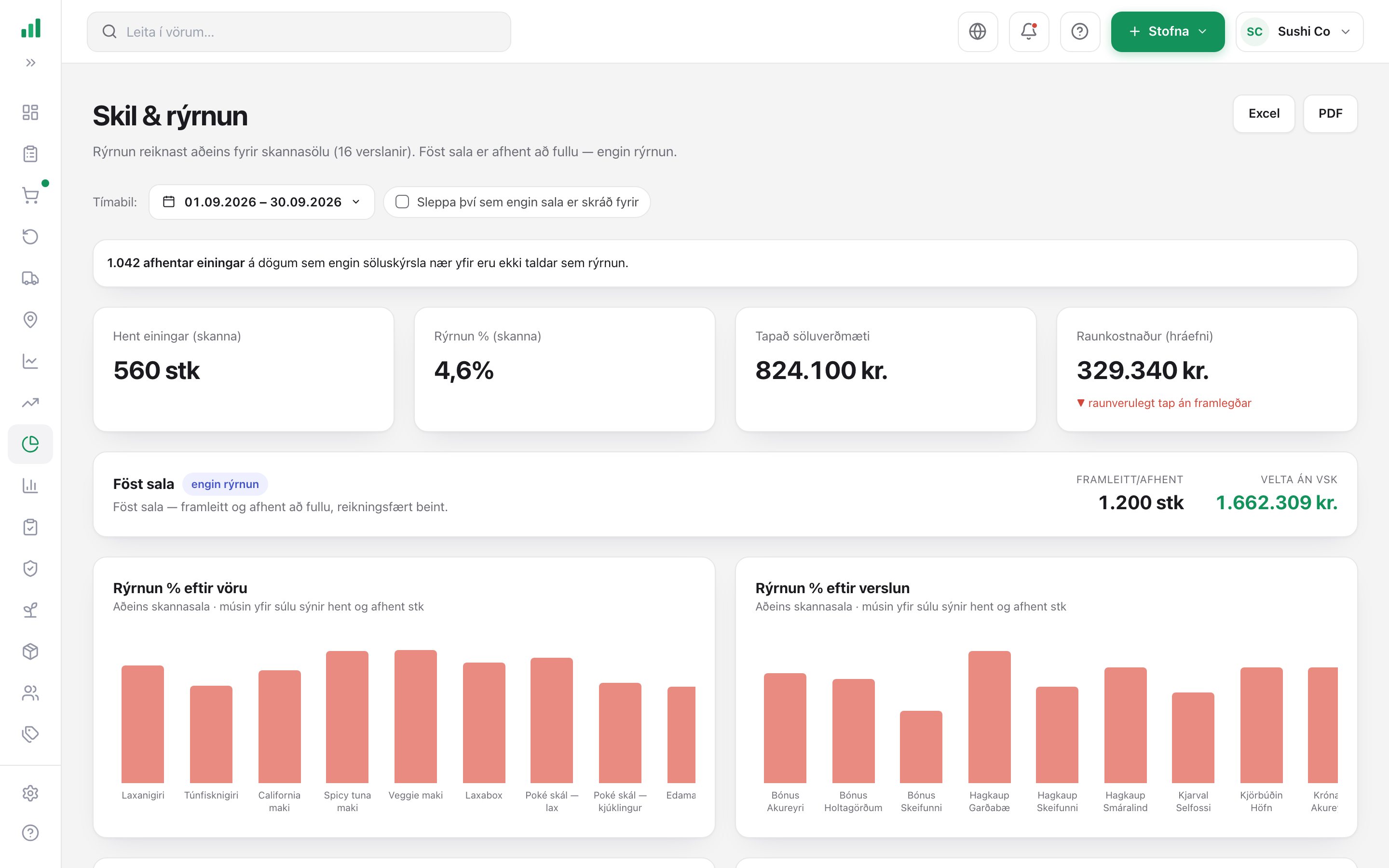This screenshot has height=868, width=1389.
Task: Open the shopping cart icon in sidebar
Action: 30,195
